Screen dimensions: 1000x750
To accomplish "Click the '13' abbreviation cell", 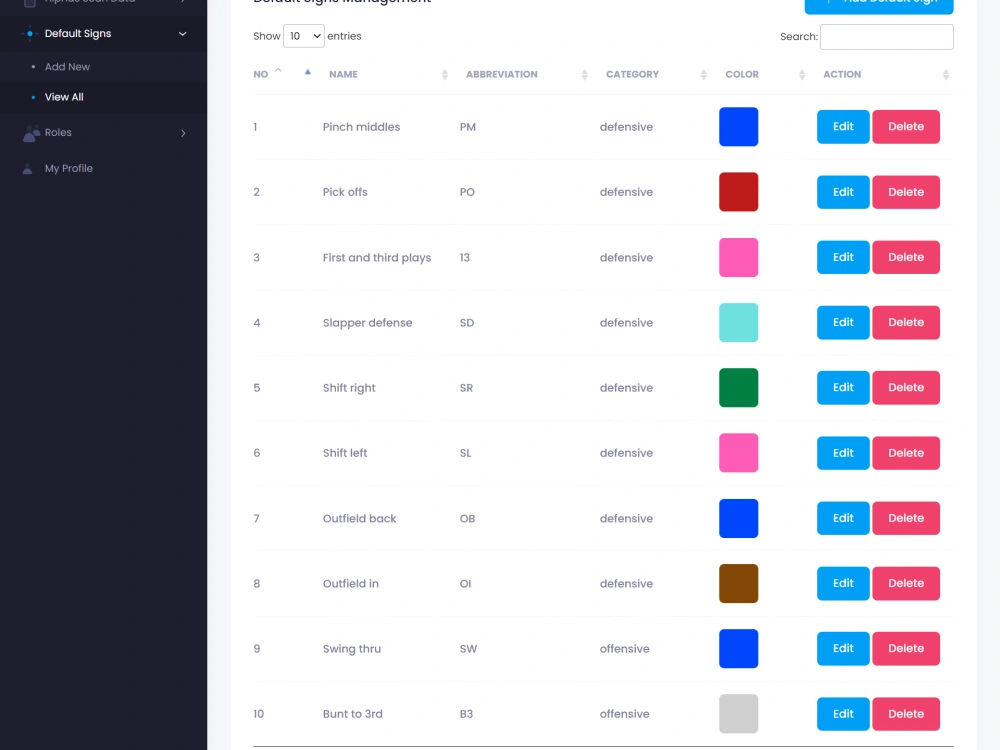I will click(x=464, y=258).
